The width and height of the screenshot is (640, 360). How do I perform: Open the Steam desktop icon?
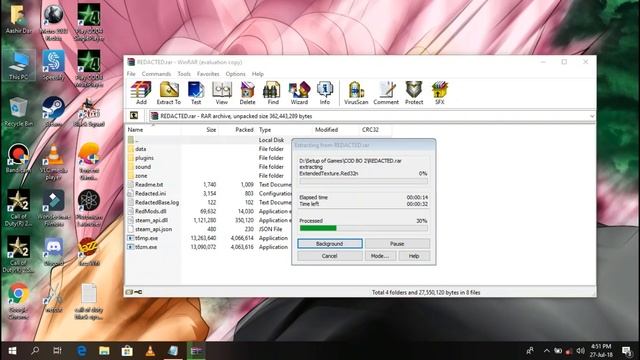tap(53, 111)
